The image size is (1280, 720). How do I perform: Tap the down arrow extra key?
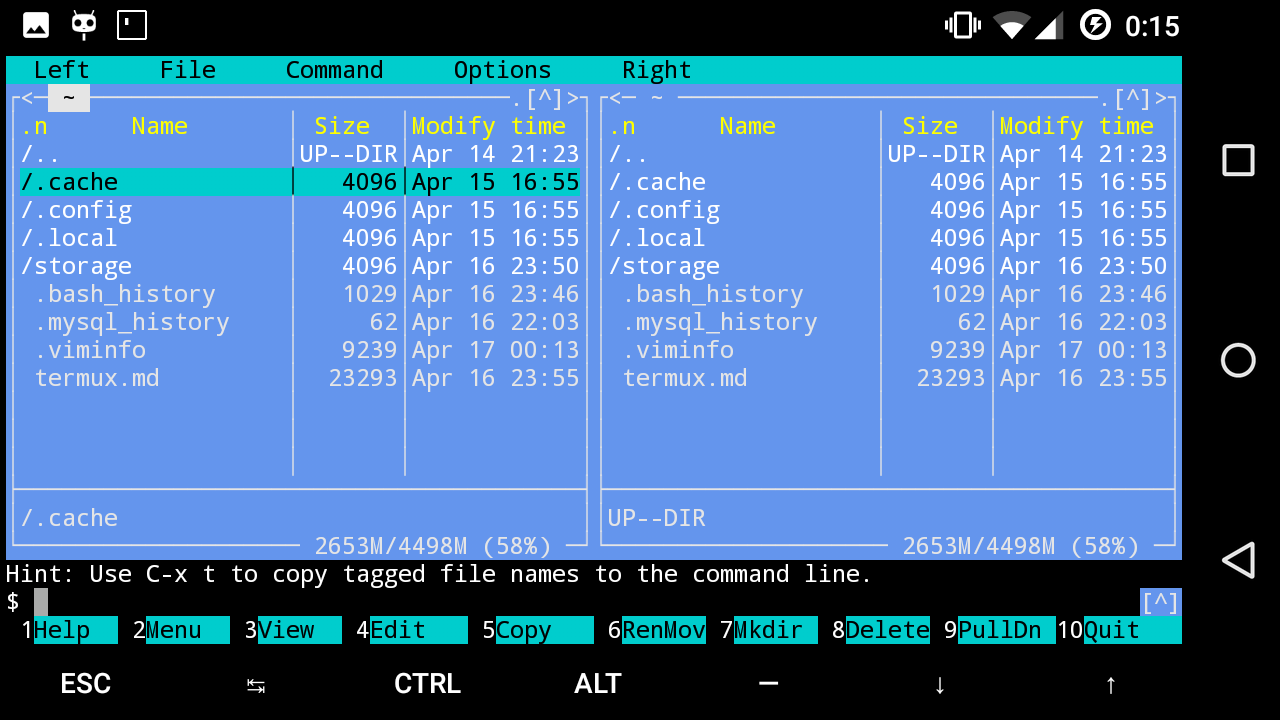(x=939, y=685)
